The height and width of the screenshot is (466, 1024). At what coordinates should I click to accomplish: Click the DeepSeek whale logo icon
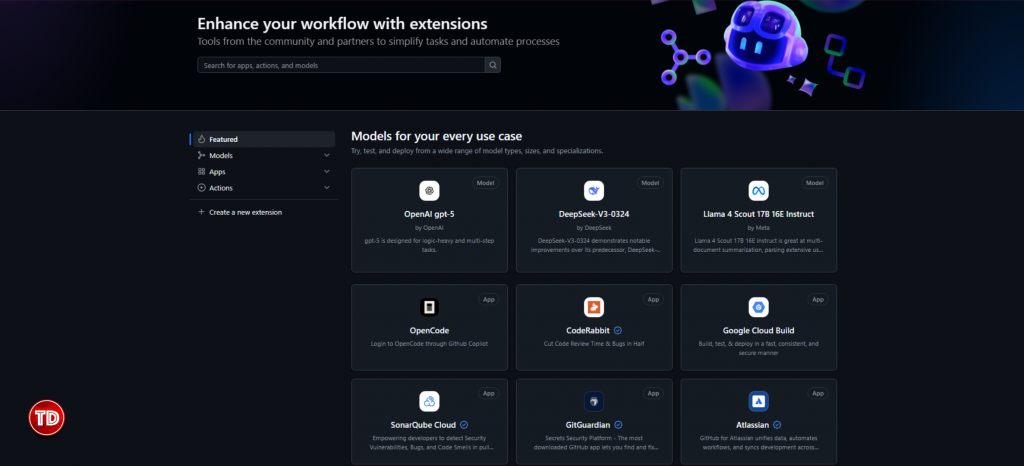pyautogui.click(x=594, y=191)
